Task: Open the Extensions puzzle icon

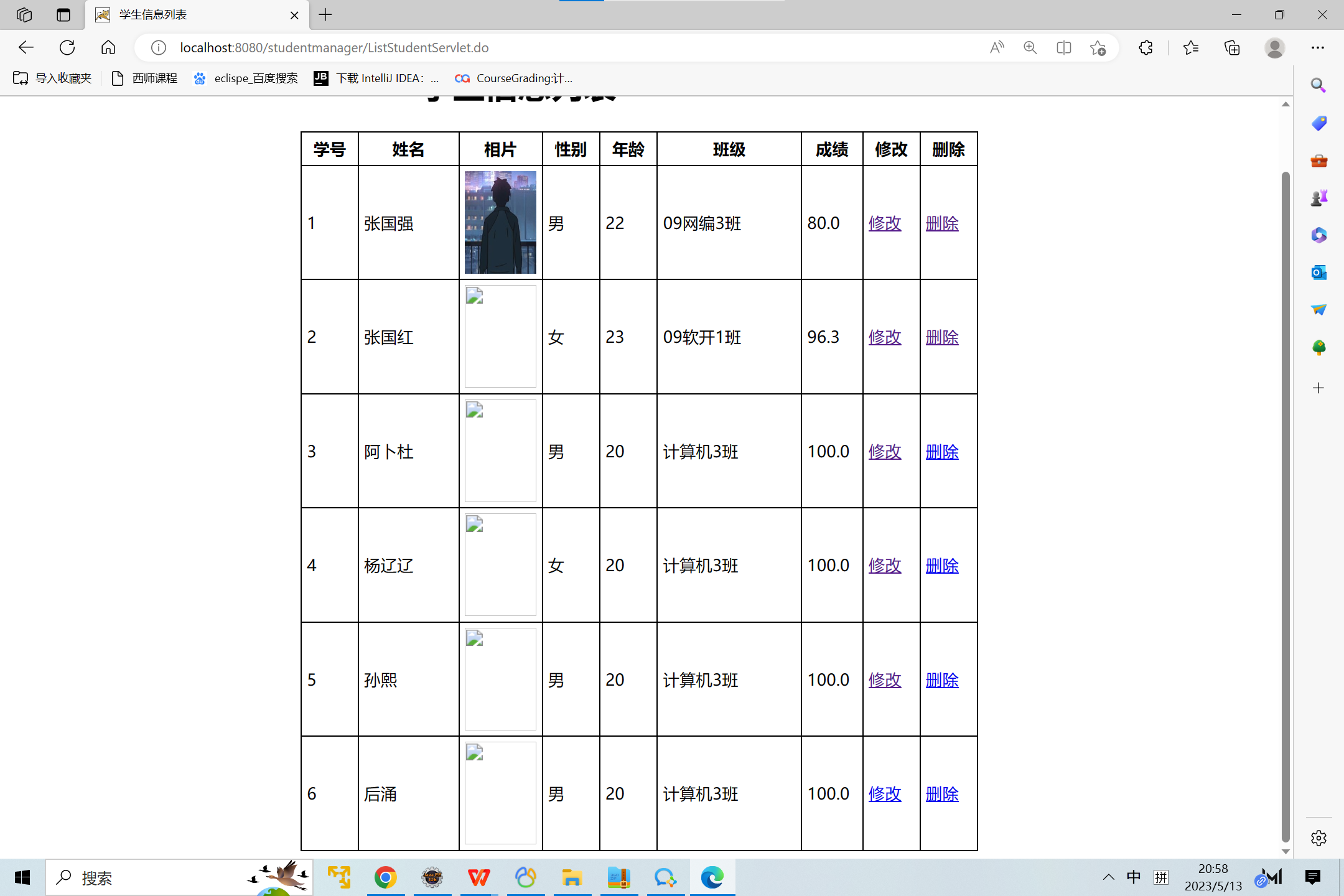Action: [1146, 47]
